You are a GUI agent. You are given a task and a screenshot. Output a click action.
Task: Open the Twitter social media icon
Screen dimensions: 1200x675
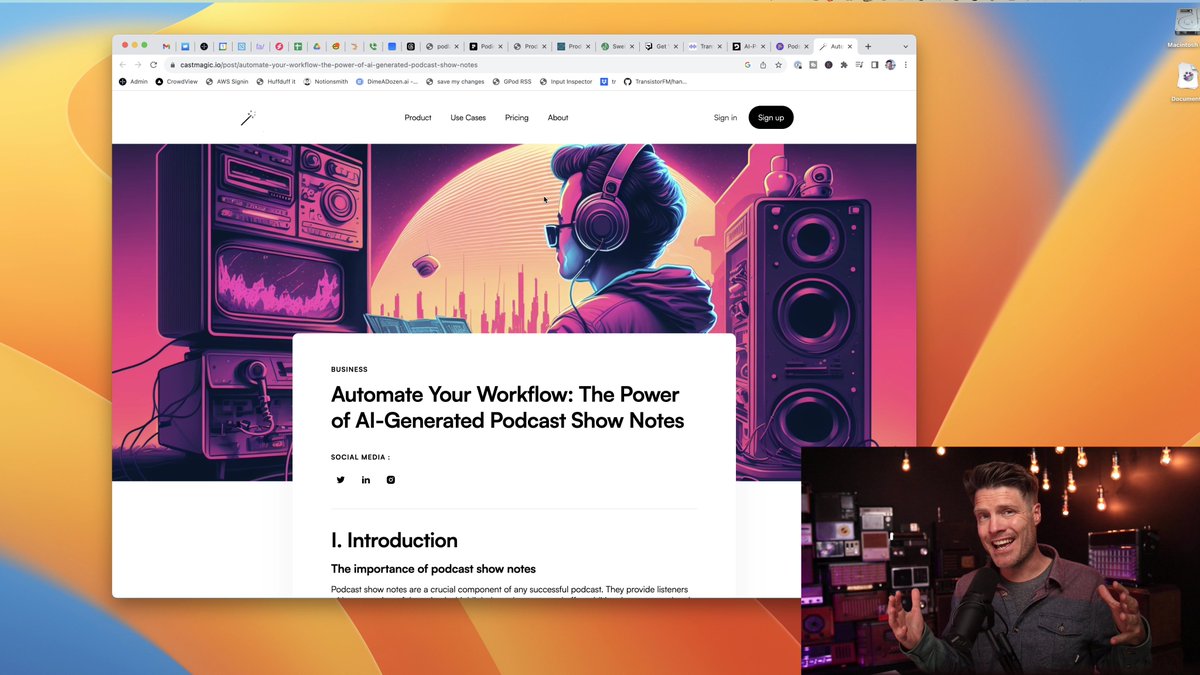click(x=340, y=480)
